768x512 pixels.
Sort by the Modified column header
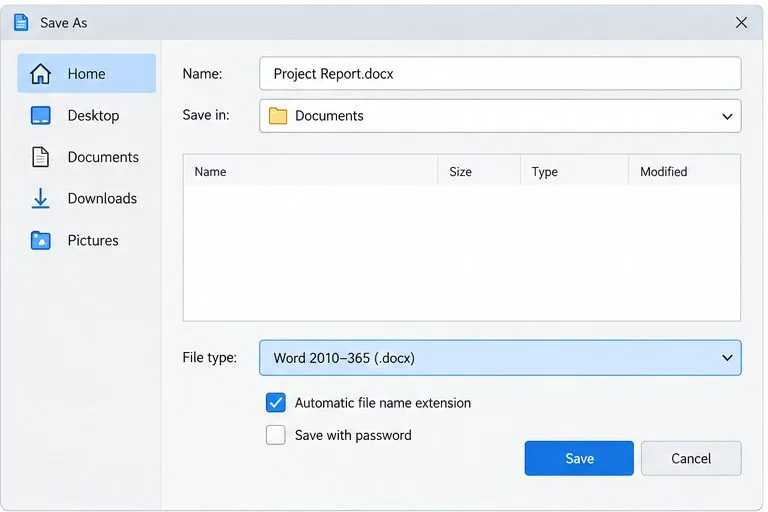click(684, 171)
